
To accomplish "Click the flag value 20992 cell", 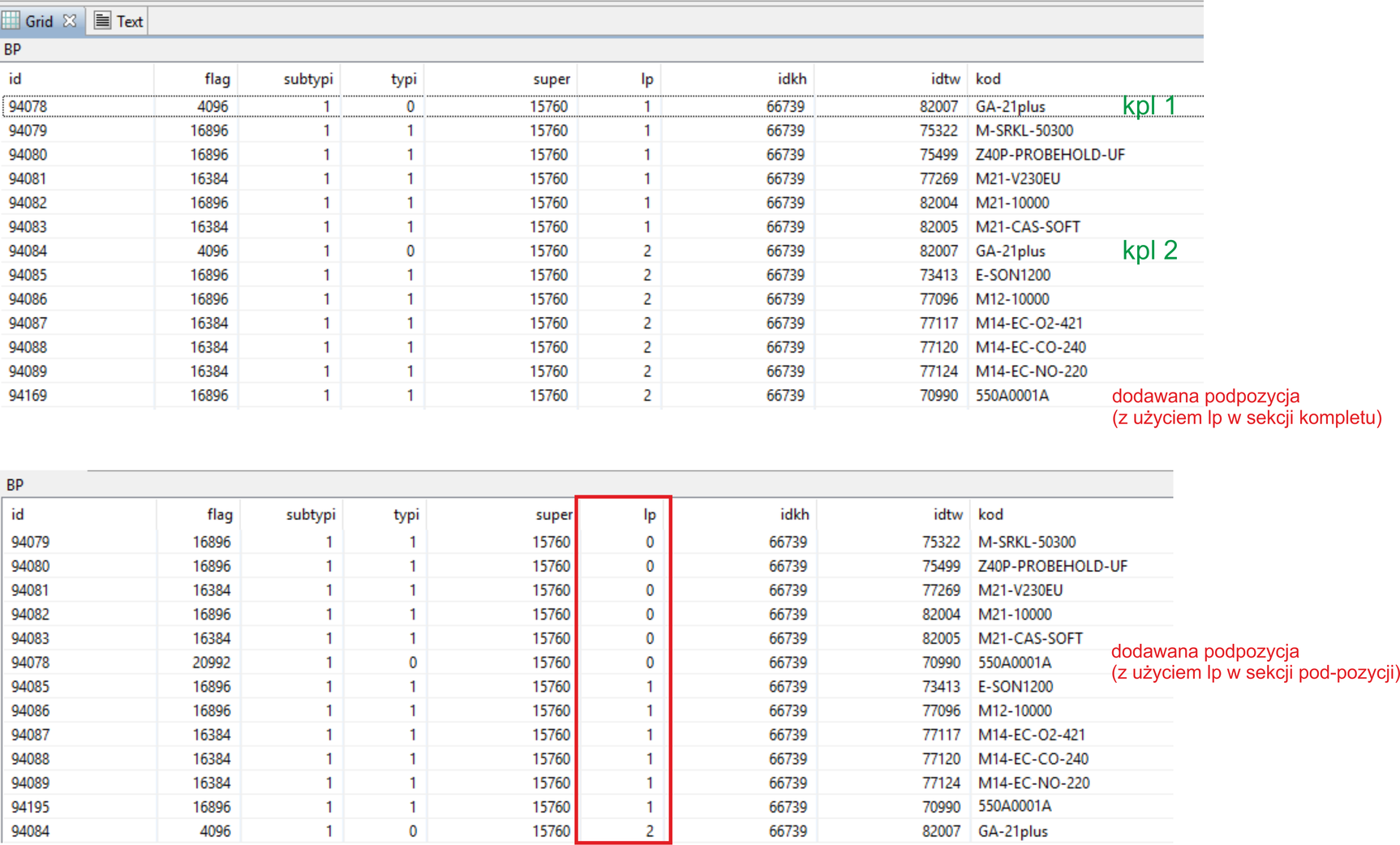I will tap(211, 663).
